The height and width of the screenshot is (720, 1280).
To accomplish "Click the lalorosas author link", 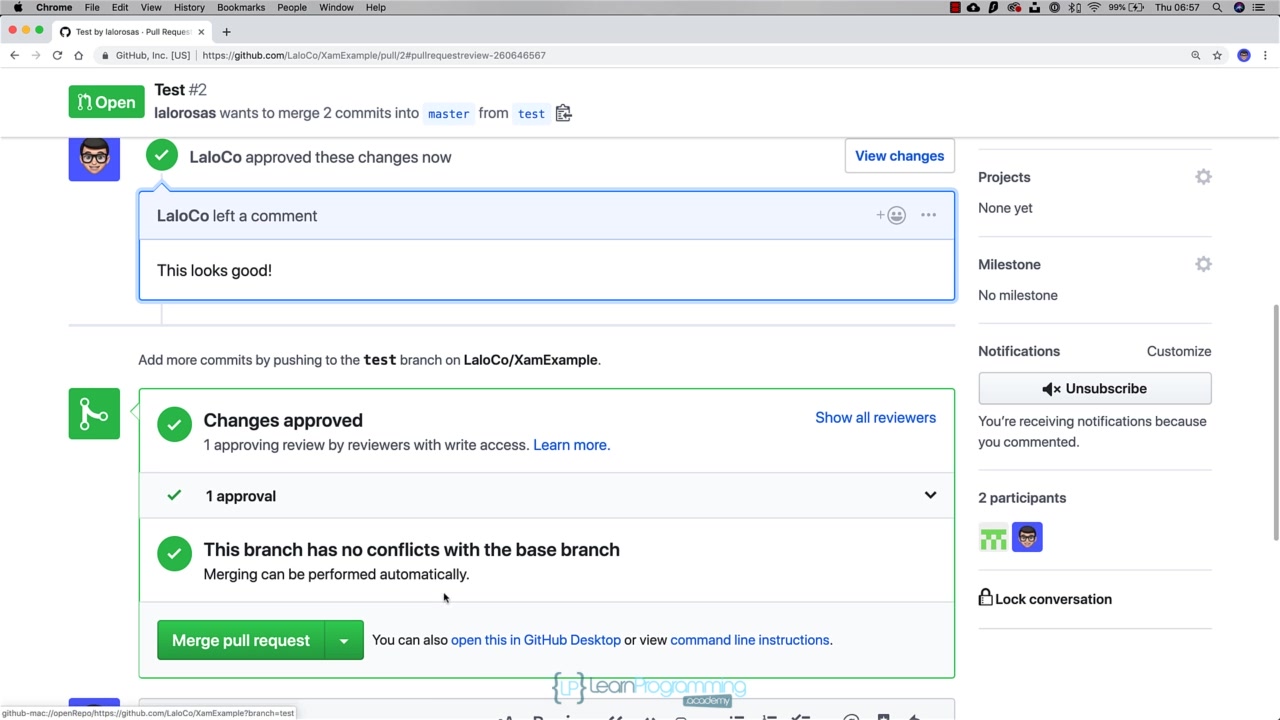I will [185, 113].
